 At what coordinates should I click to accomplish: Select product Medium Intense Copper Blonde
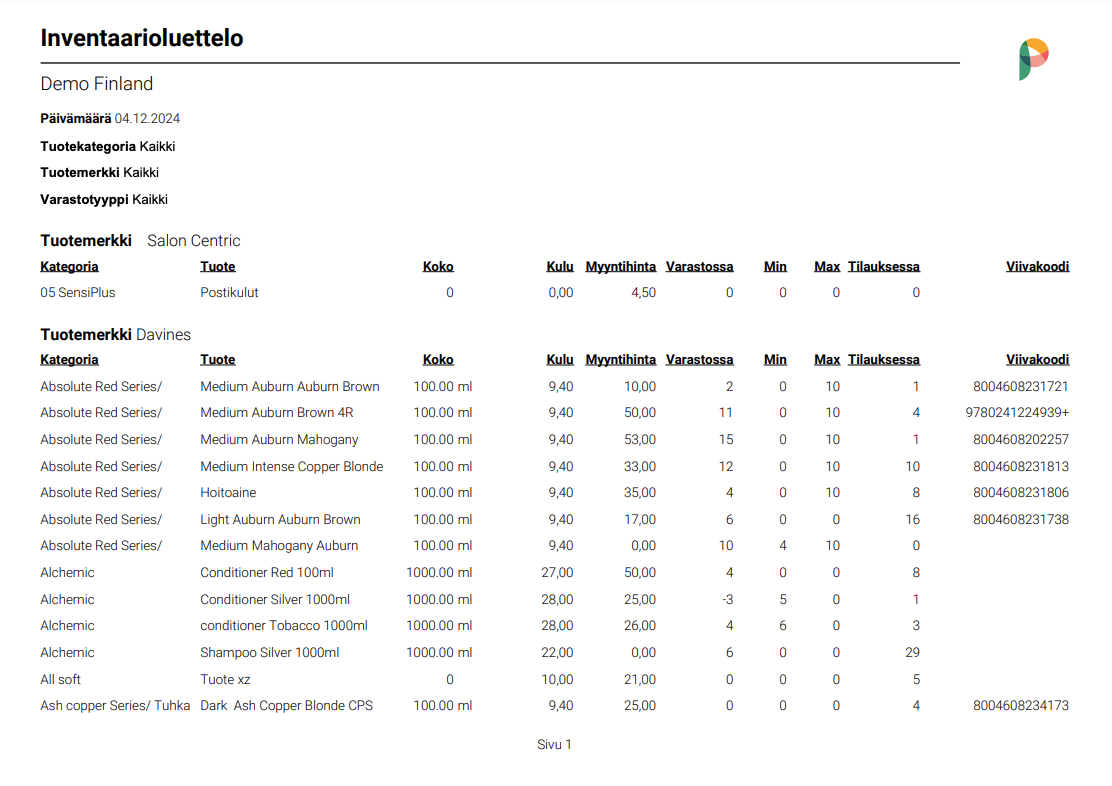click(291, 467)
